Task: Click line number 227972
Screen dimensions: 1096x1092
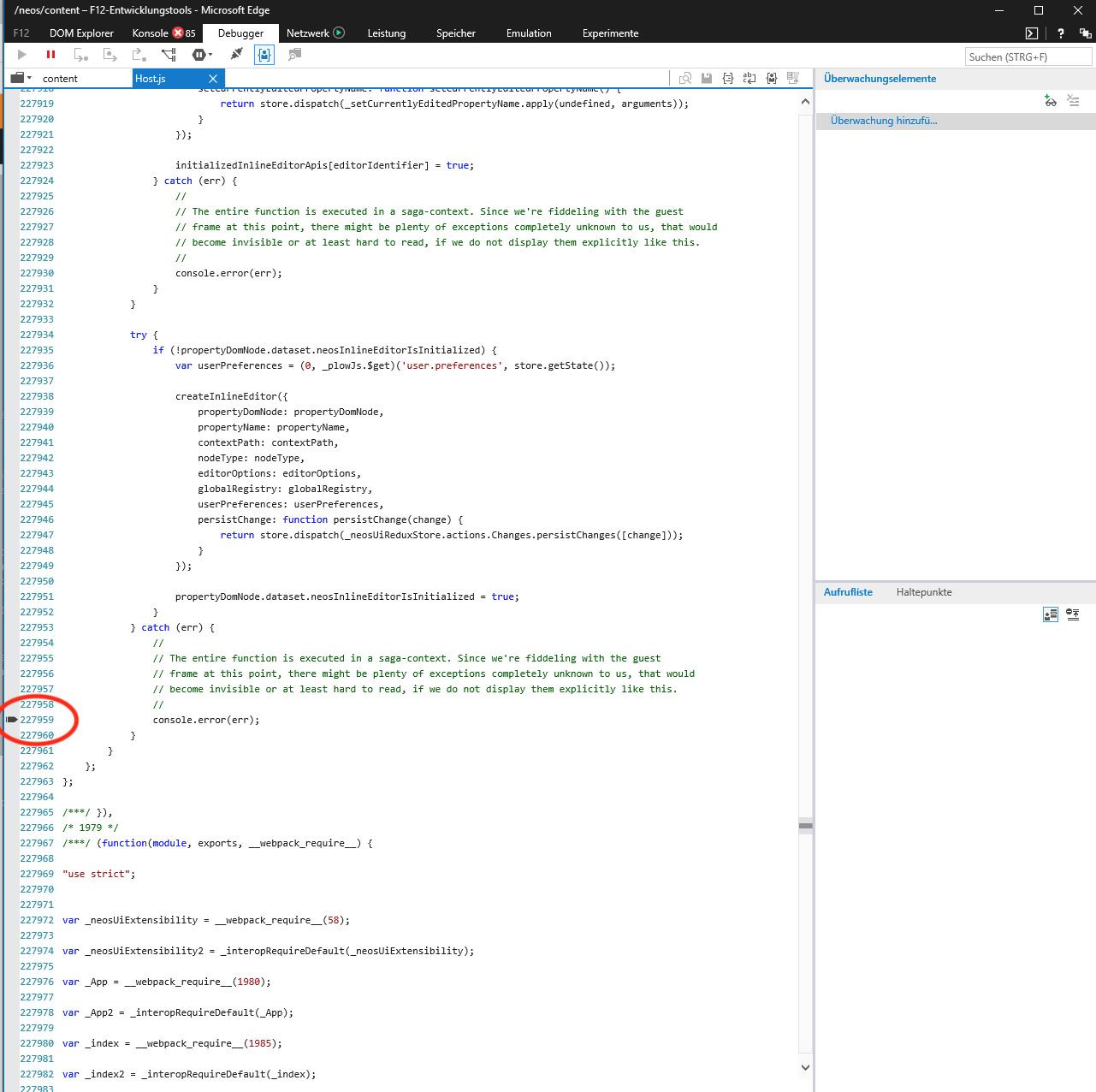Action: point(37,920)
